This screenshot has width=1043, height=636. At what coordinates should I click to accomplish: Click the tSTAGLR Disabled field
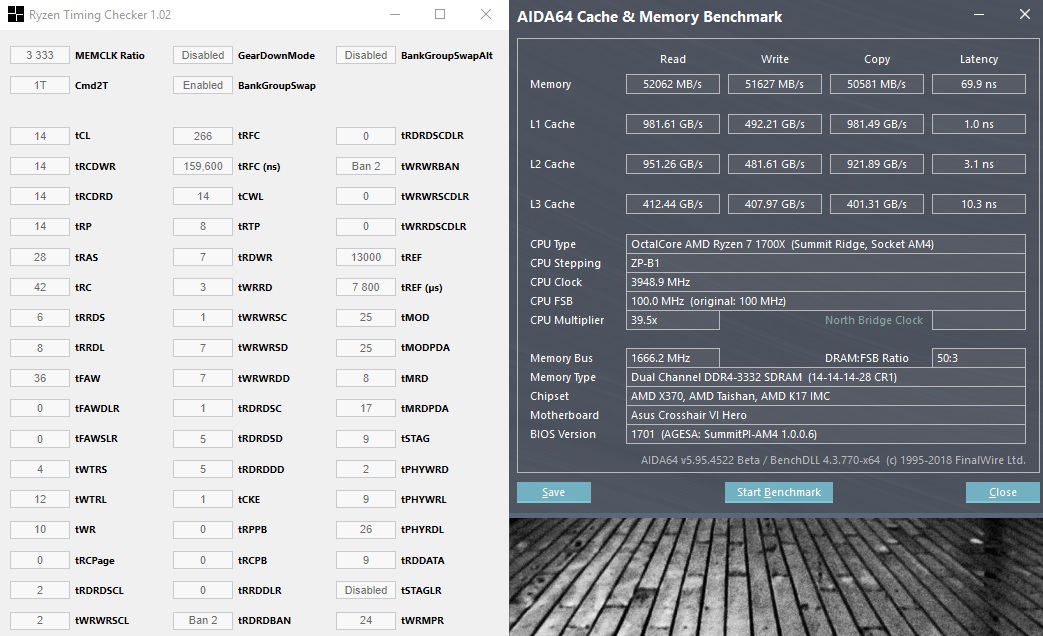coord(366,590)
